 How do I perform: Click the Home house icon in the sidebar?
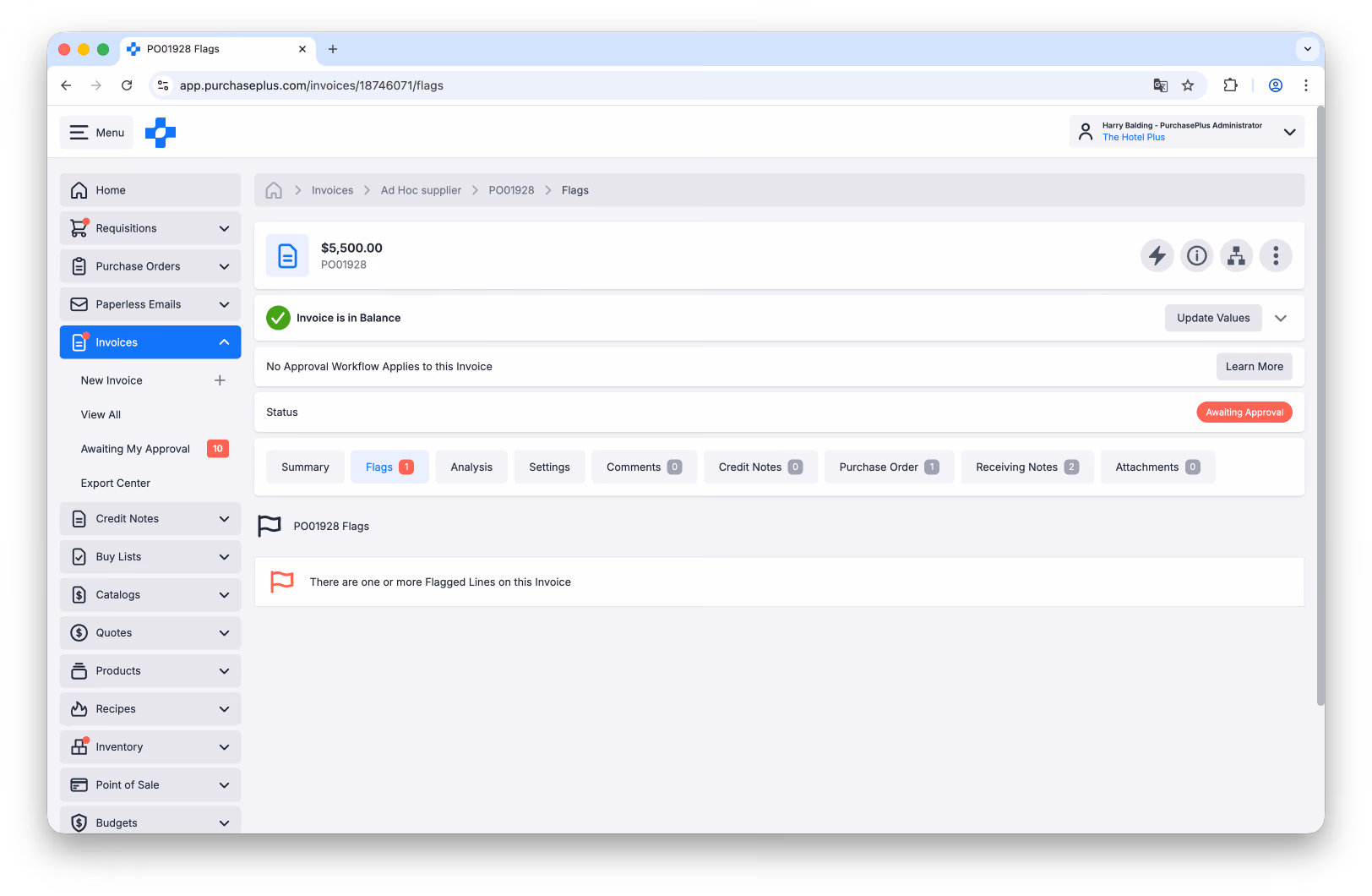coord(79,190)
